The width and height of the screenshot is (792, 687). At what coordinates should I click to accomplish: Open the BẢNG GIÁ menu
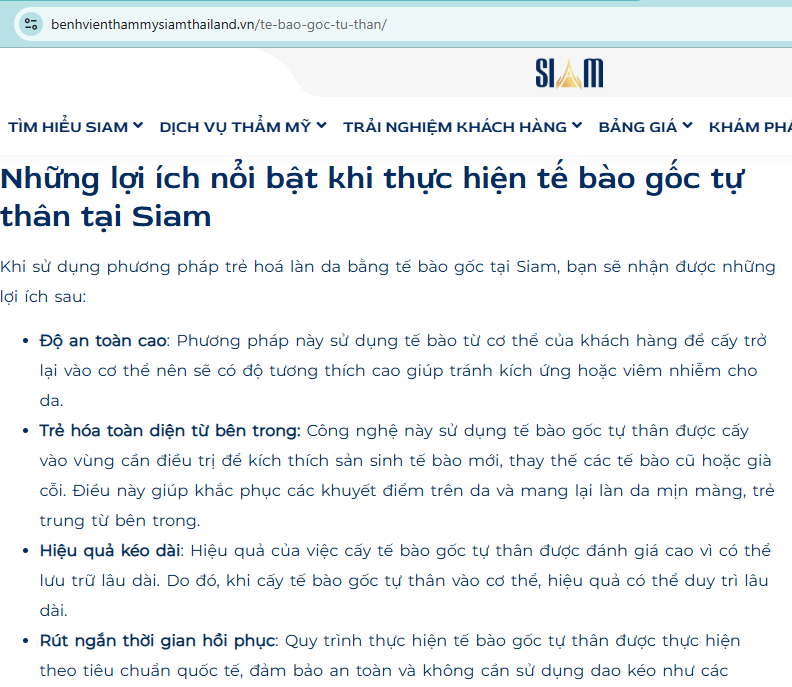coord(637,127)
